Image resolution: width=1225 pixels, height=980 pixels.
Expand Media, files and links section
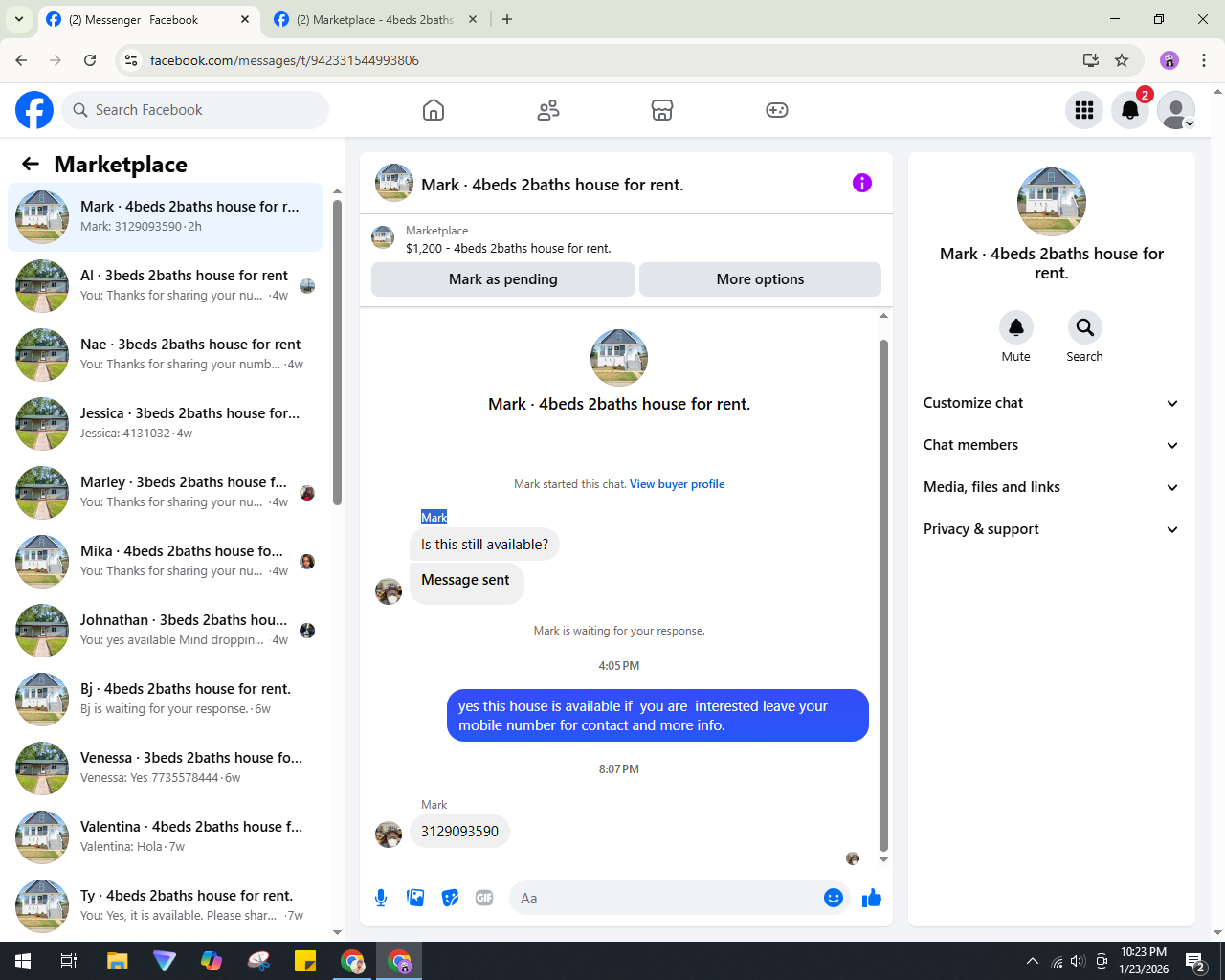[x=1051, y=487]
